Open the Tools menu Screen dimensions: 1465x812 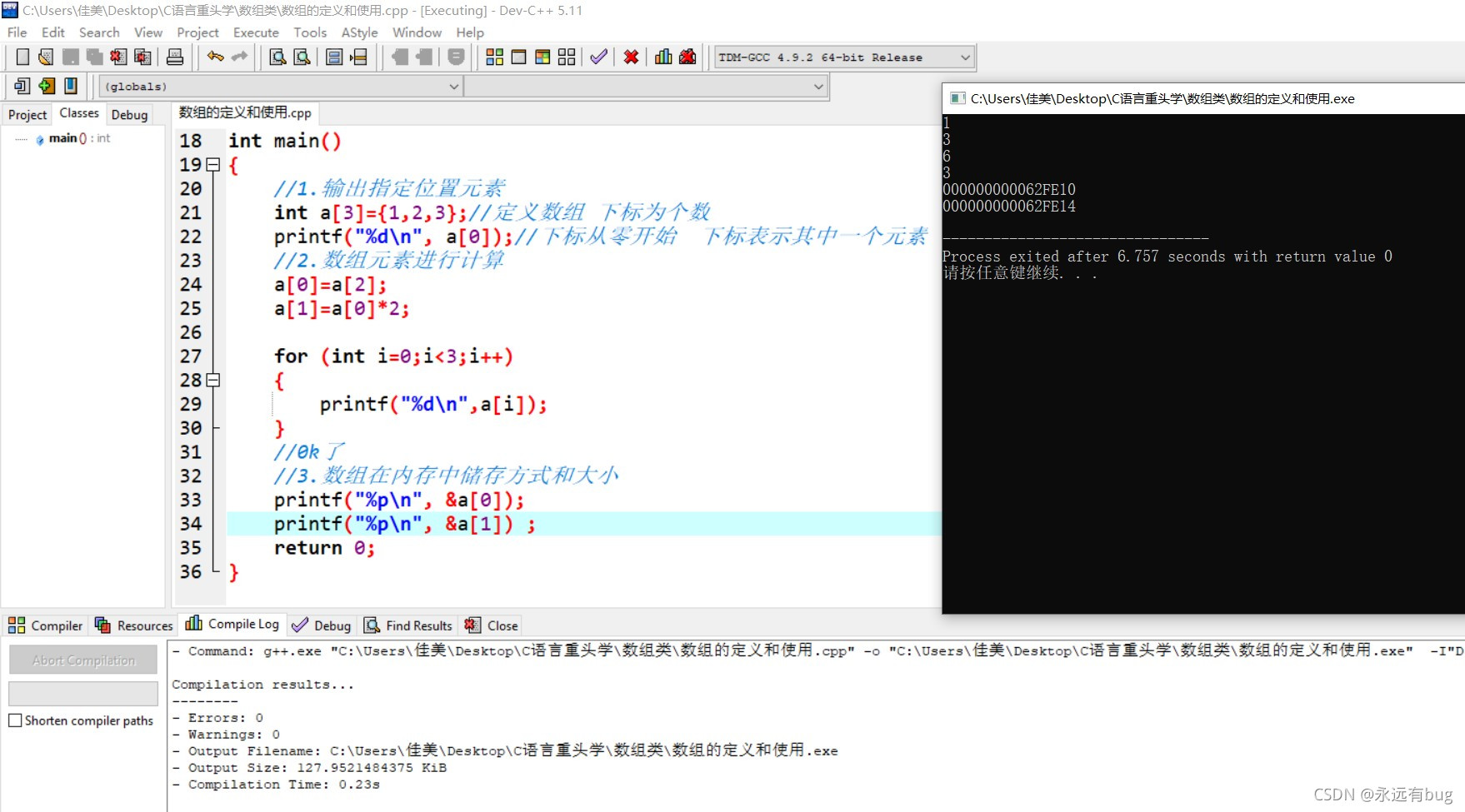tap(310, 32)
